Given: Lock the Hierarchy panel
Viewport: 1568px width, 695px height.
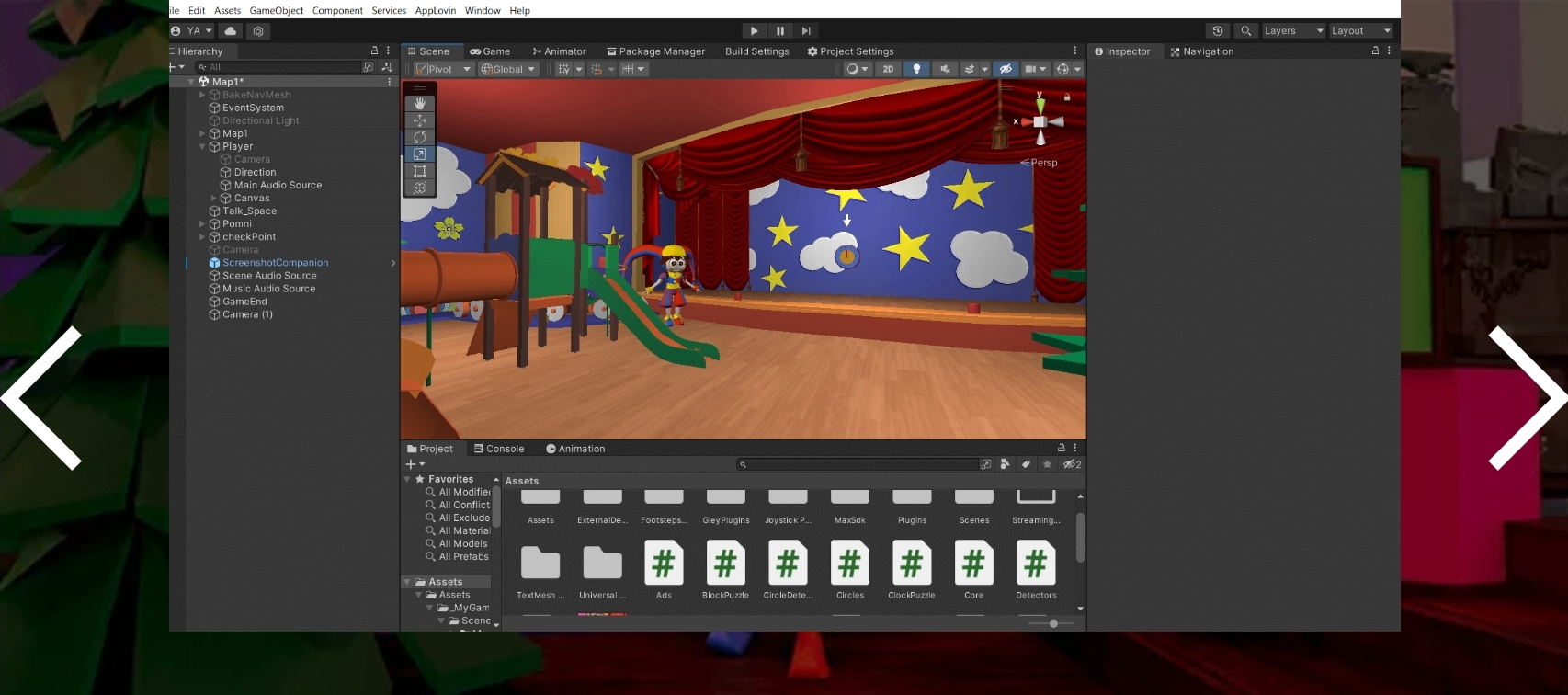Looking at the screenshot, I should pos(374,51).
